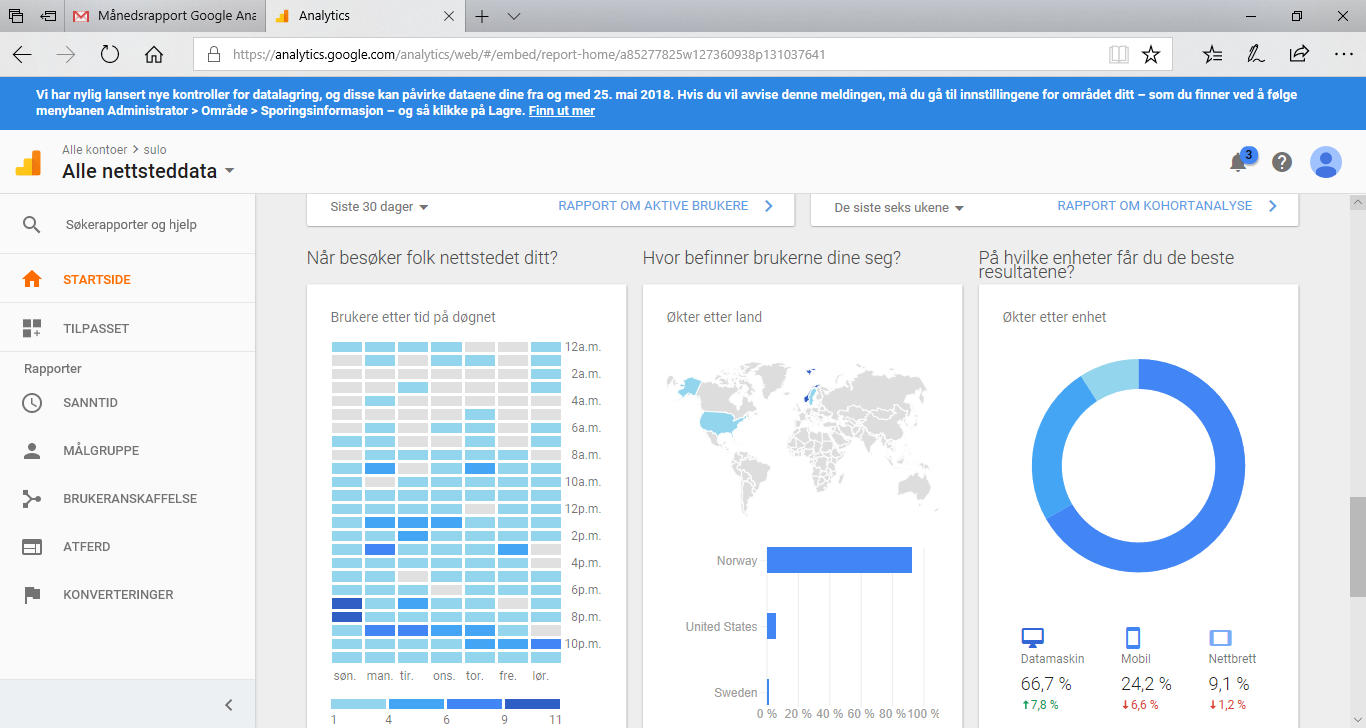The width and height of the screenshot is (1366, 728).
Task: Open browser settings and more menu
Action: (x=1343, y=54)
